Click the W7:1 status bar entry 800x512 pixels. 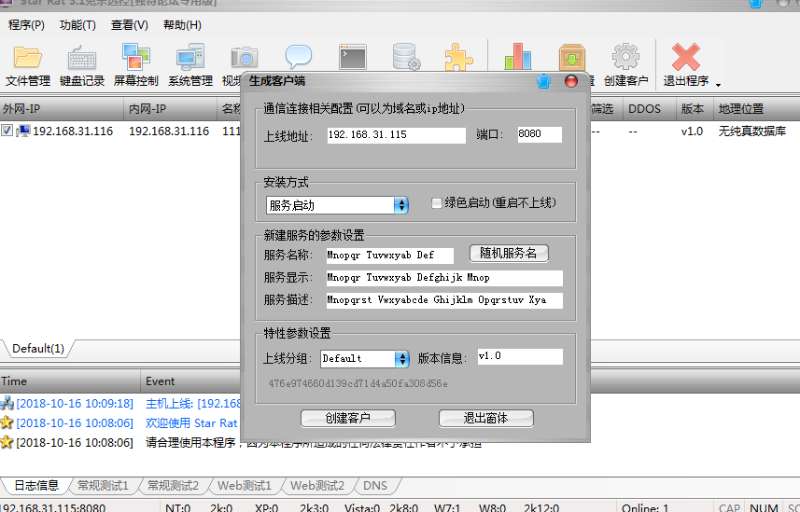pyautogui.click(x=447, y=507)
